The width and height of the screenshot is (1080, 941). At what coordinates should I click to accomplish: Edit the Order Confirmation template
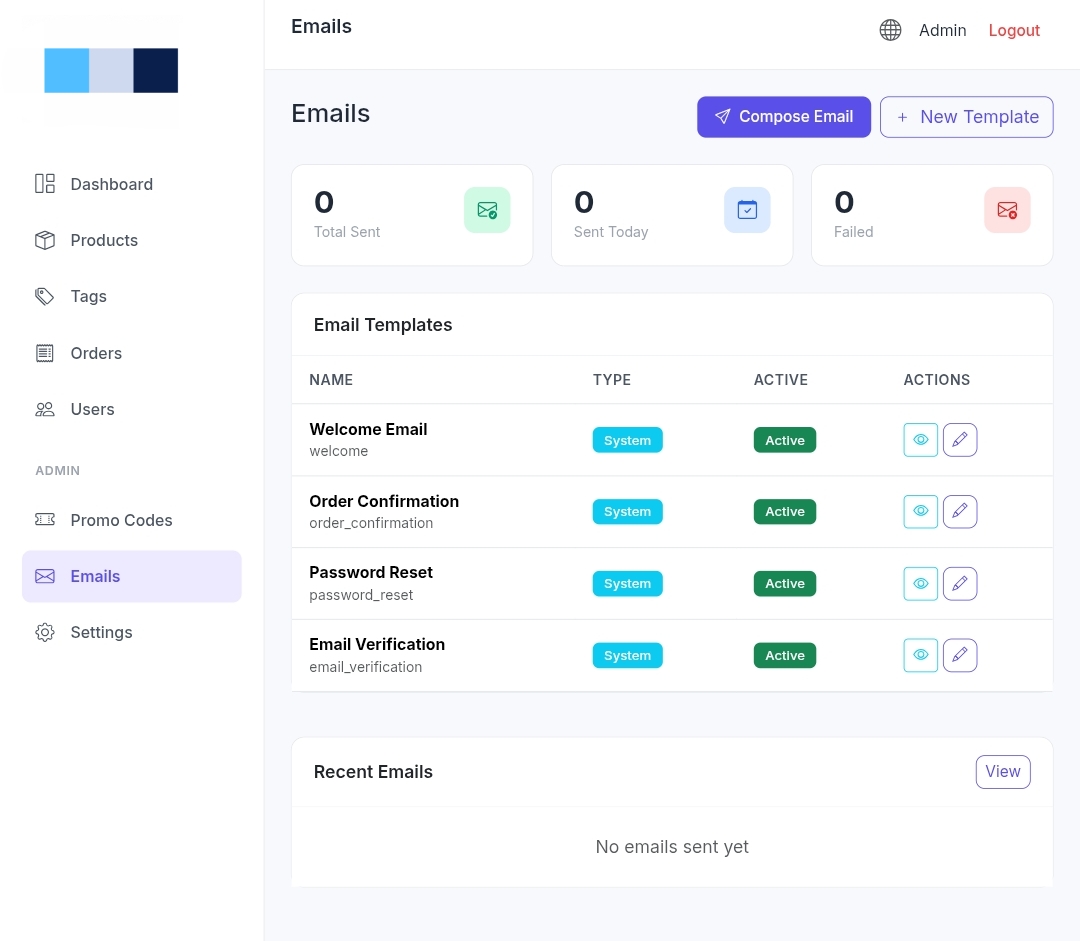[x=960, y=512]
